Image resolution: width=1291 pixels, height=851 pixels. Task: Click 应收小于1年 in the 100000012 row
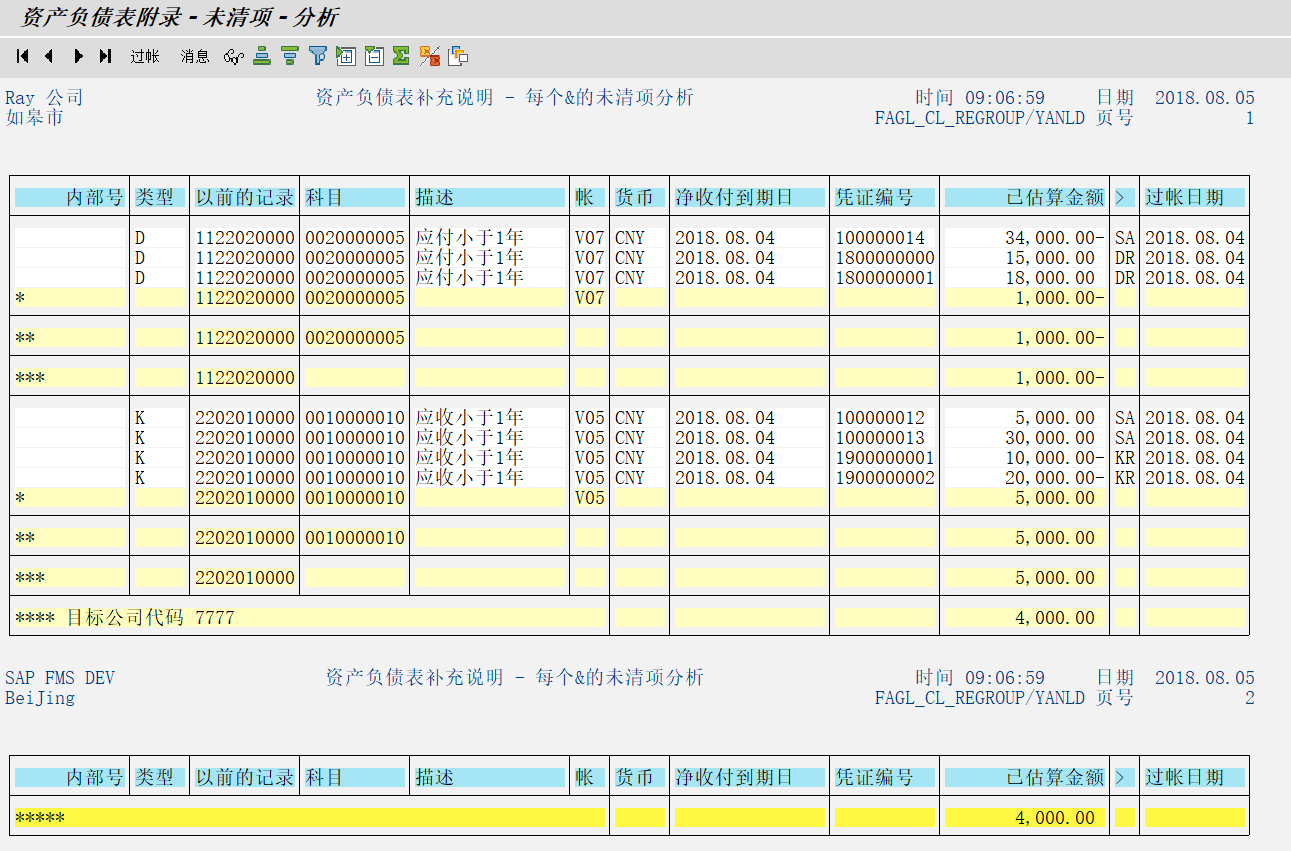(470, 418)
